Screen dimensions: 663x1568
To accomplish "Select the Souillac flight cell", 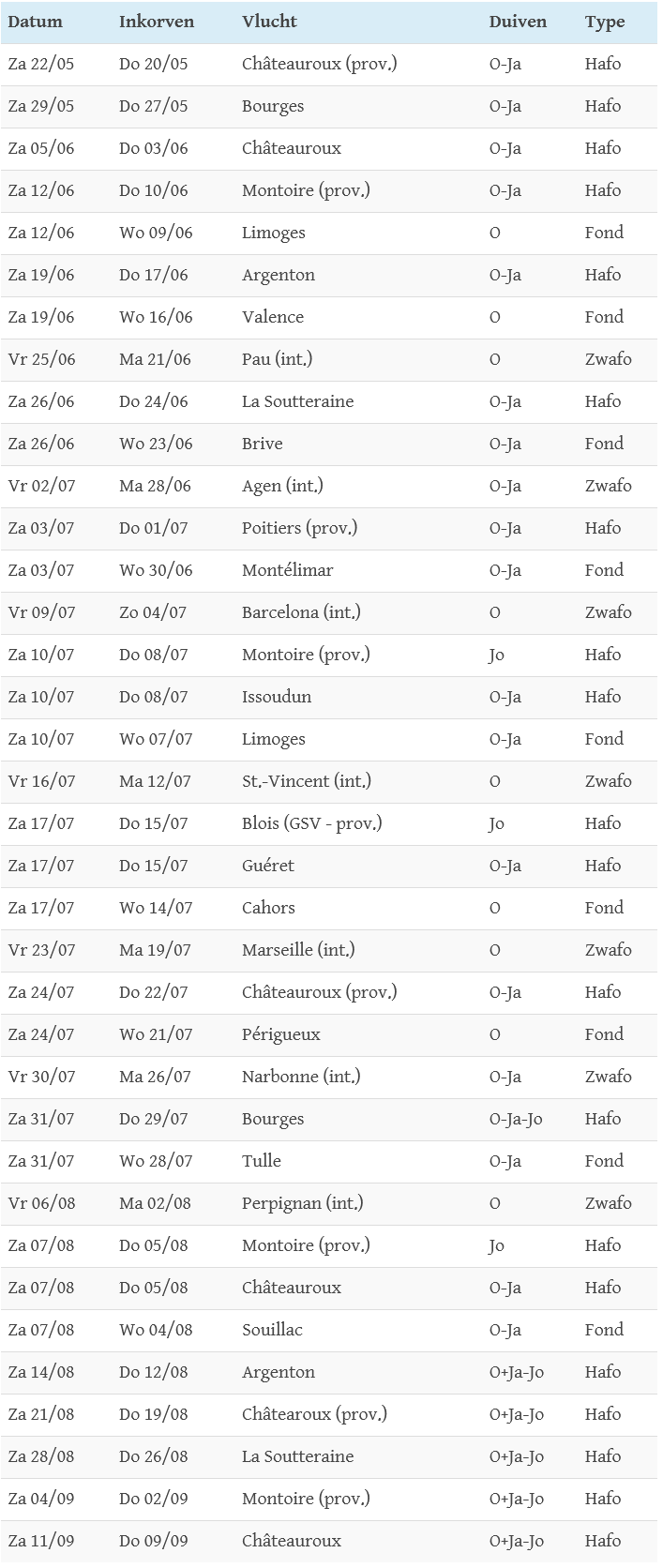I will pos(272,1330).
